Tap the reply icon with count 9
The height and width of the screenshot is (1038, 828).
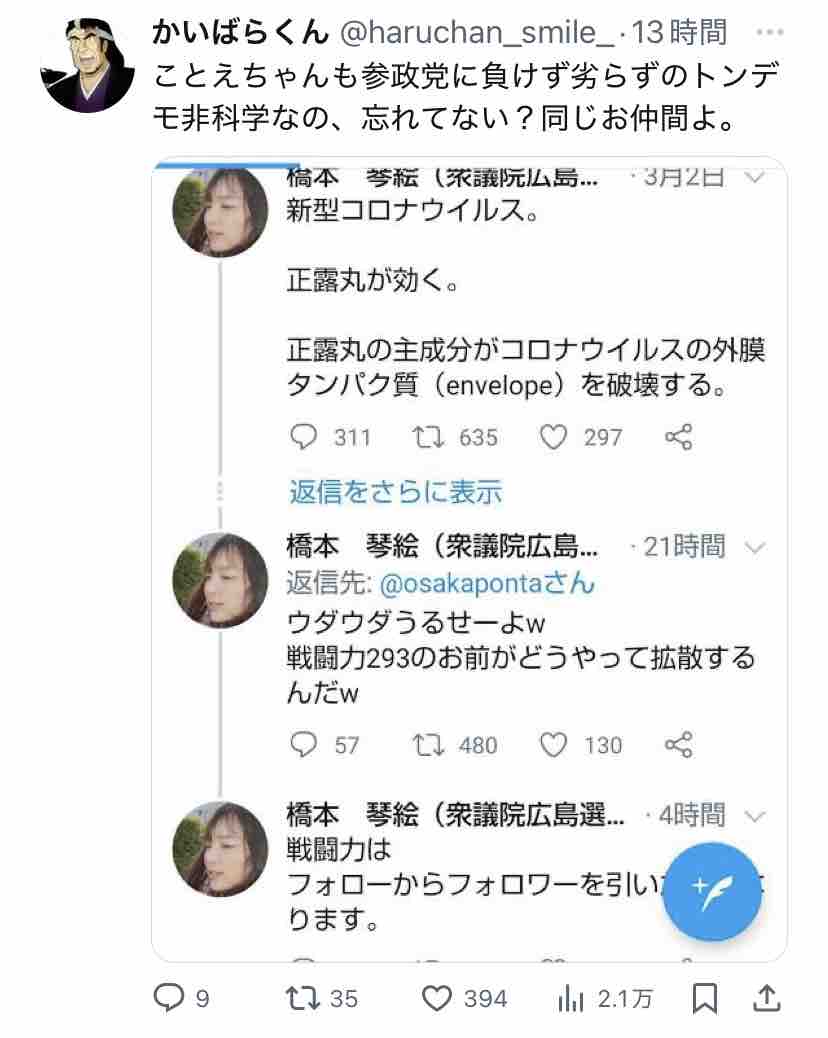click(167, 997)
